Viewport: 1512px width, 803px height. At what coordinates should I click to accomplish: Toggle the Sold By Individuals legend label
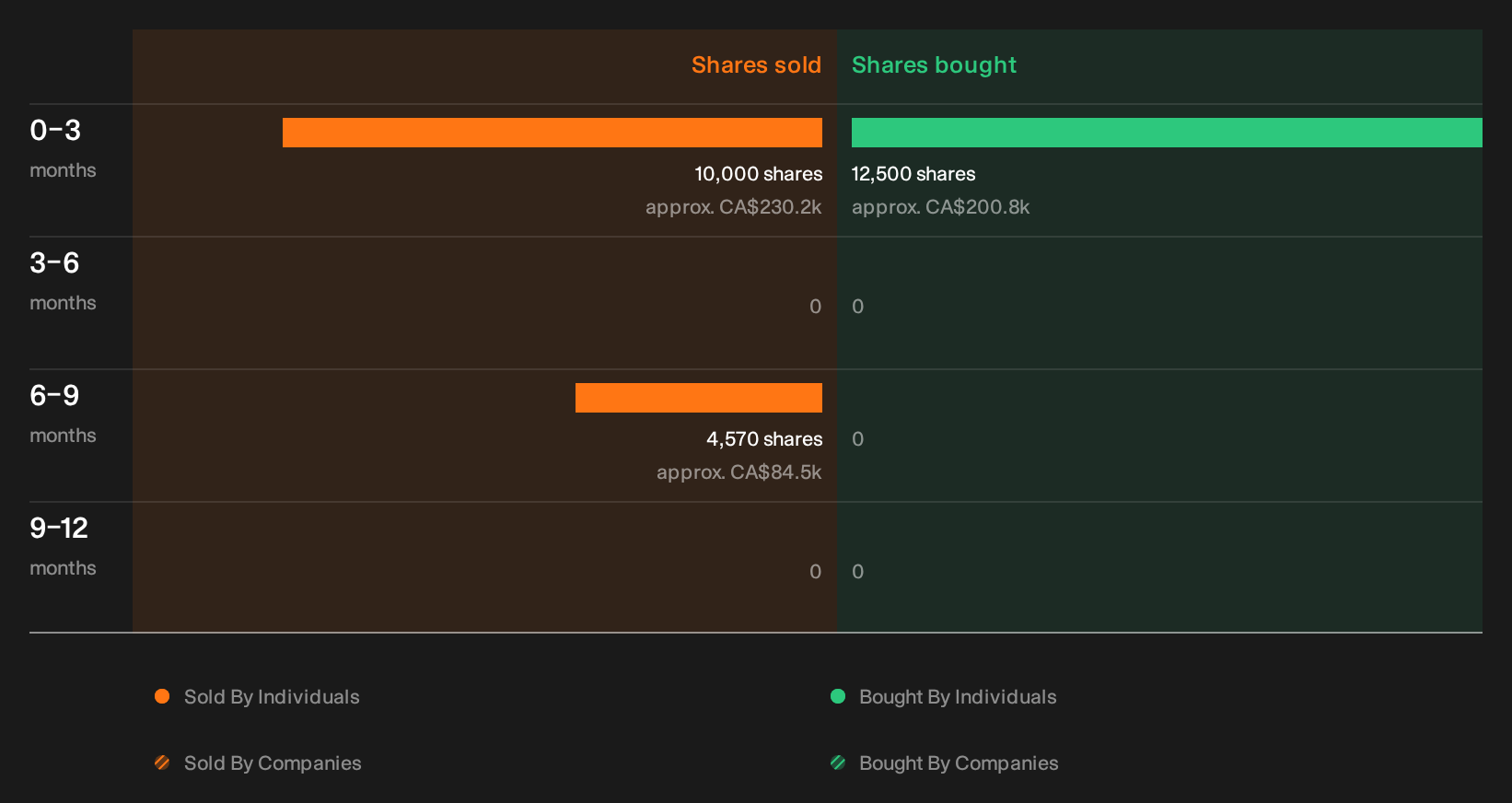point(272,697)
